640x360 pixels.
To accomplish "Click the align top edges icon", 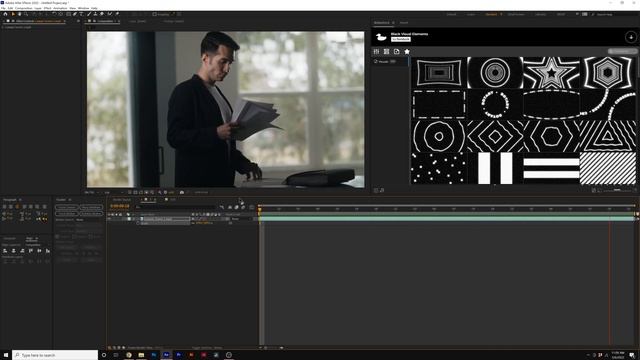I will point(31,251).
